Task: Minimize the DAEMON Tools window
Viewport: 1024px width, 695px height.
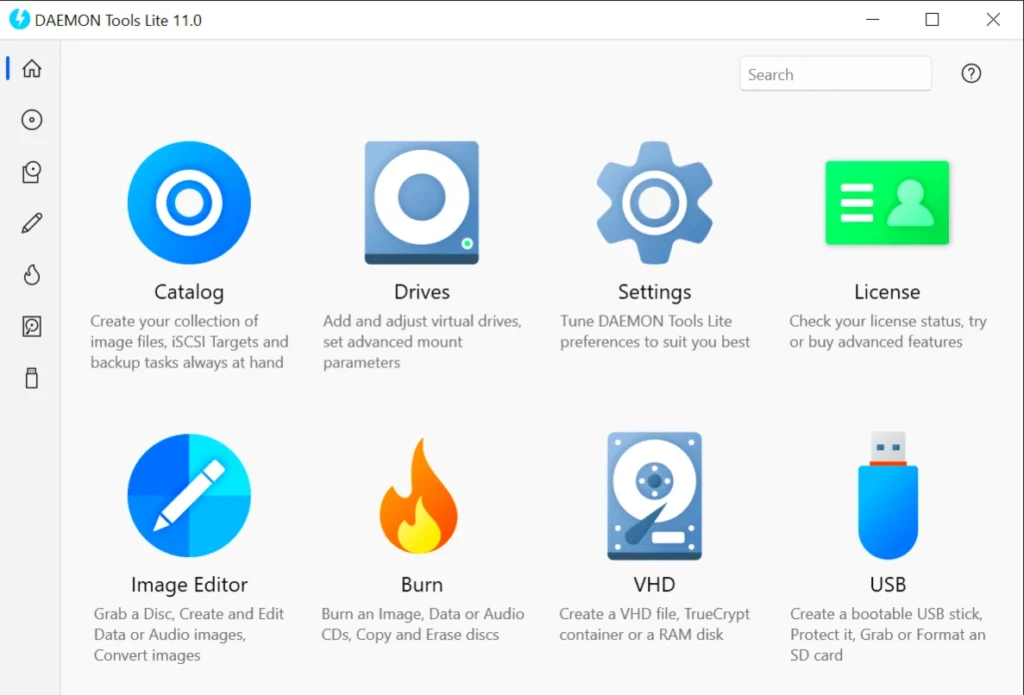Action: [872, 20]
